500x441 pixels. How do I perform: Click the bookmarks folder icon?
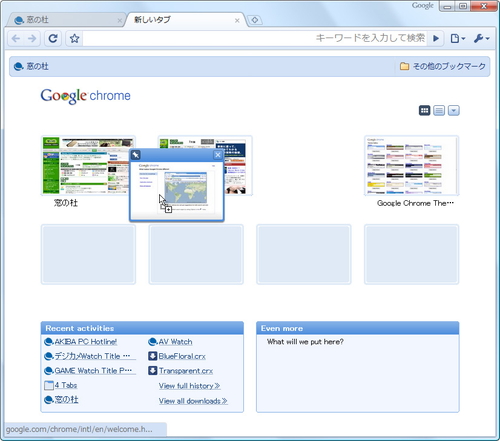pyautogui.click(x=404, y=66)
